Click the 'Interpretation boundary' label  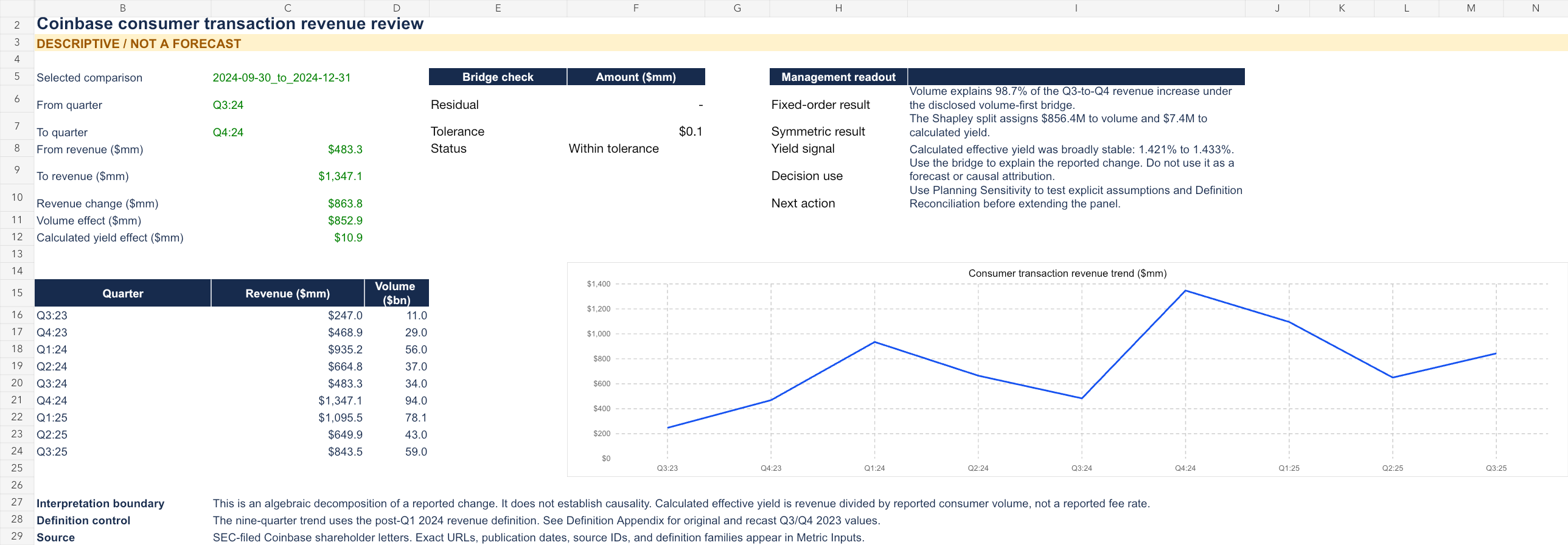[100, 504]
